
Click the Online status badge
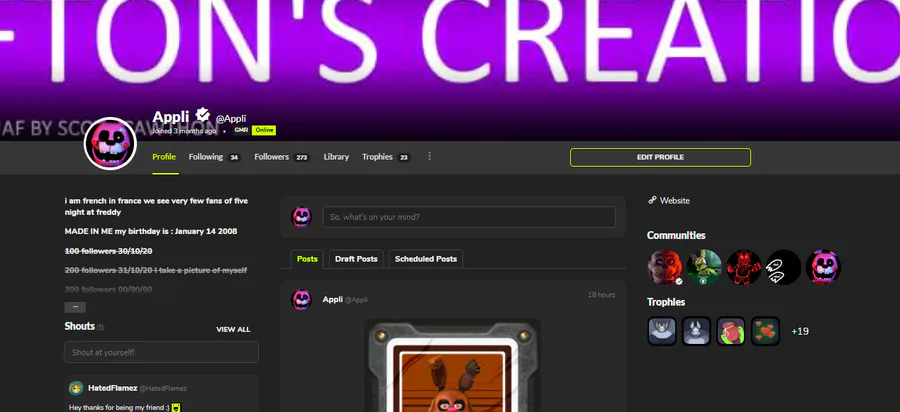(x=263, y=130)
